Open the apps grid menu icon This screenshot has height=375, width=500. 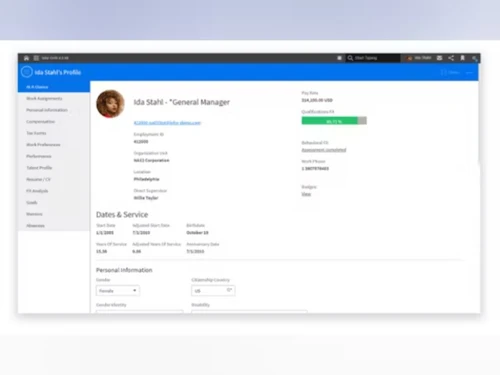[x=36, y=58]
